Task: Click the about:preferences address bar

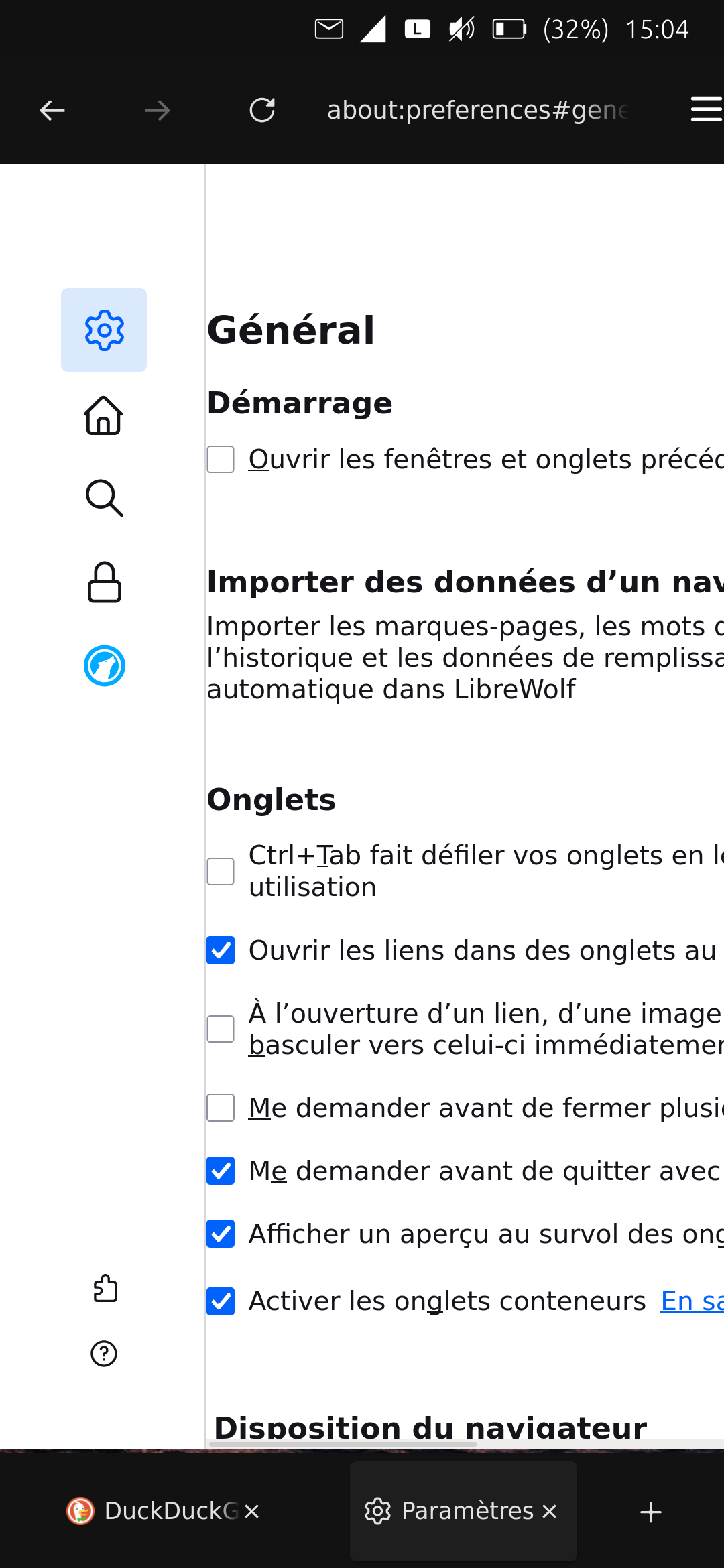Action: pos(477,110)
